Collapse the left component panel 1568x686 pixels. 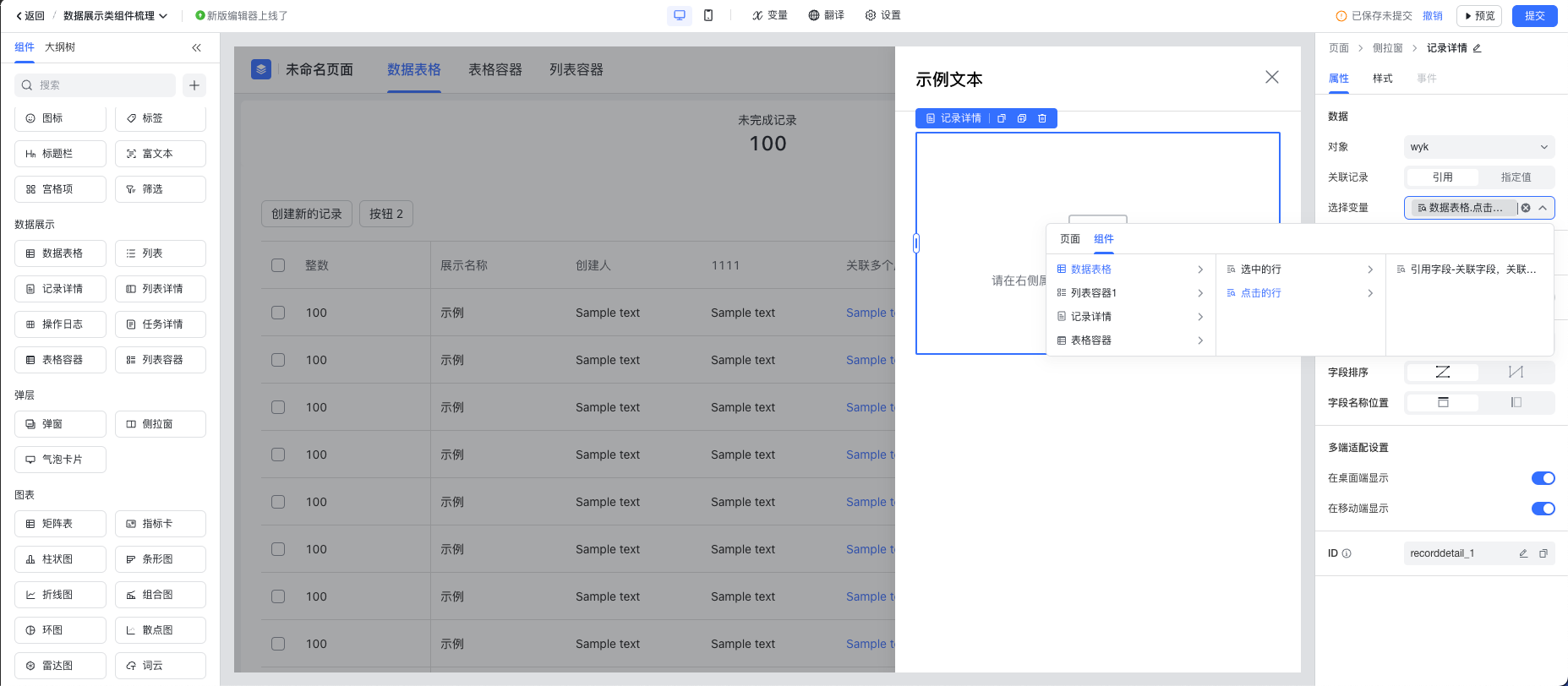196,48
